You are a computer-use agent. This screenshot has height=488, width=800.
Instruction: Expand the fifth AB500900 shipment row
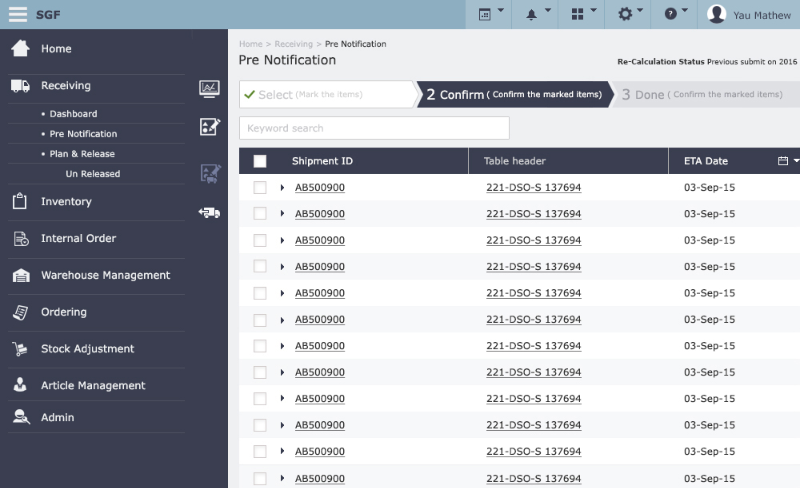[283, 293]
